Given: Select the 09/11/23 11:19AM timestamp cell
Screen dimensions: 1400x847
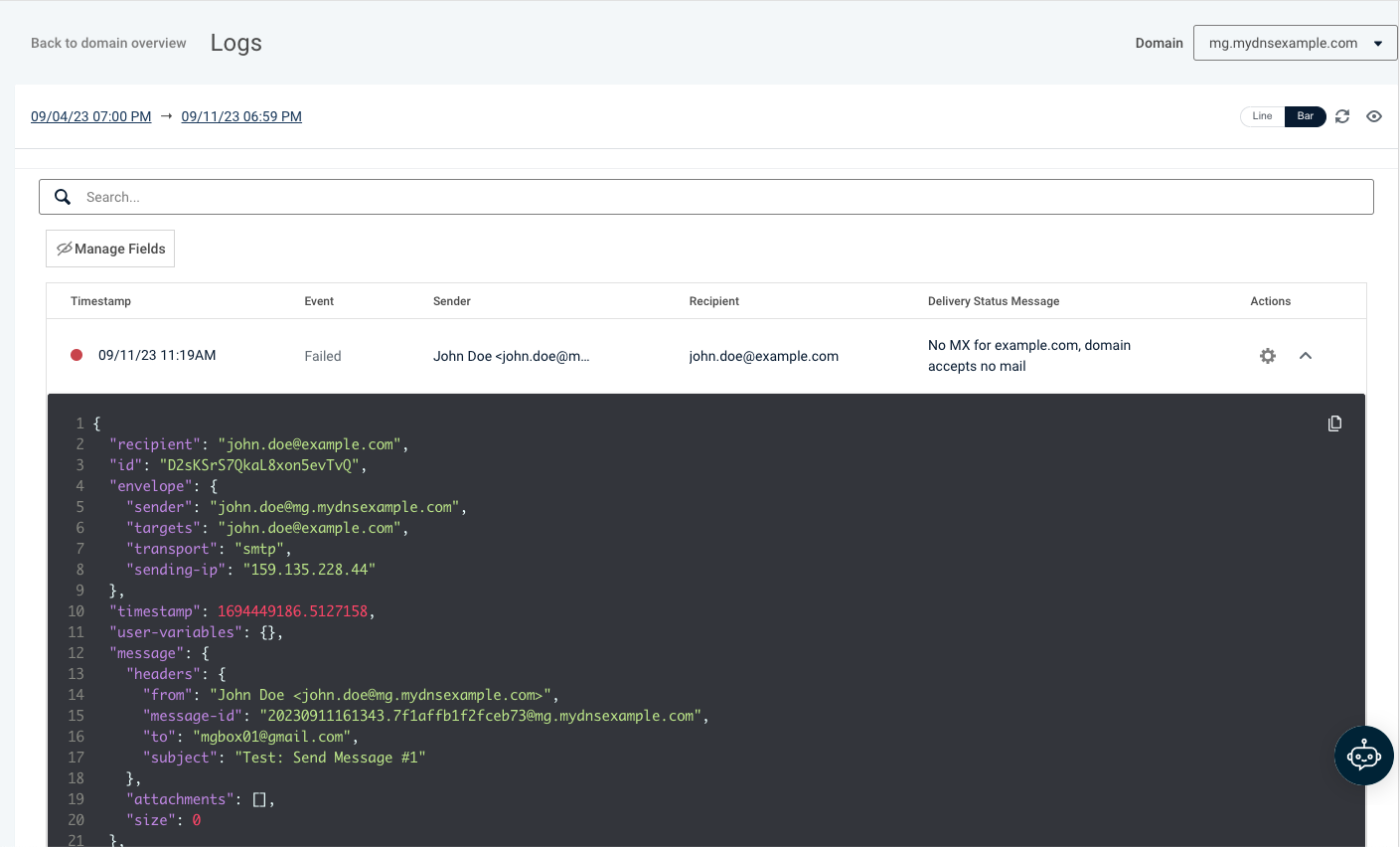Looking at the screenshot, I should pos(157,355).
